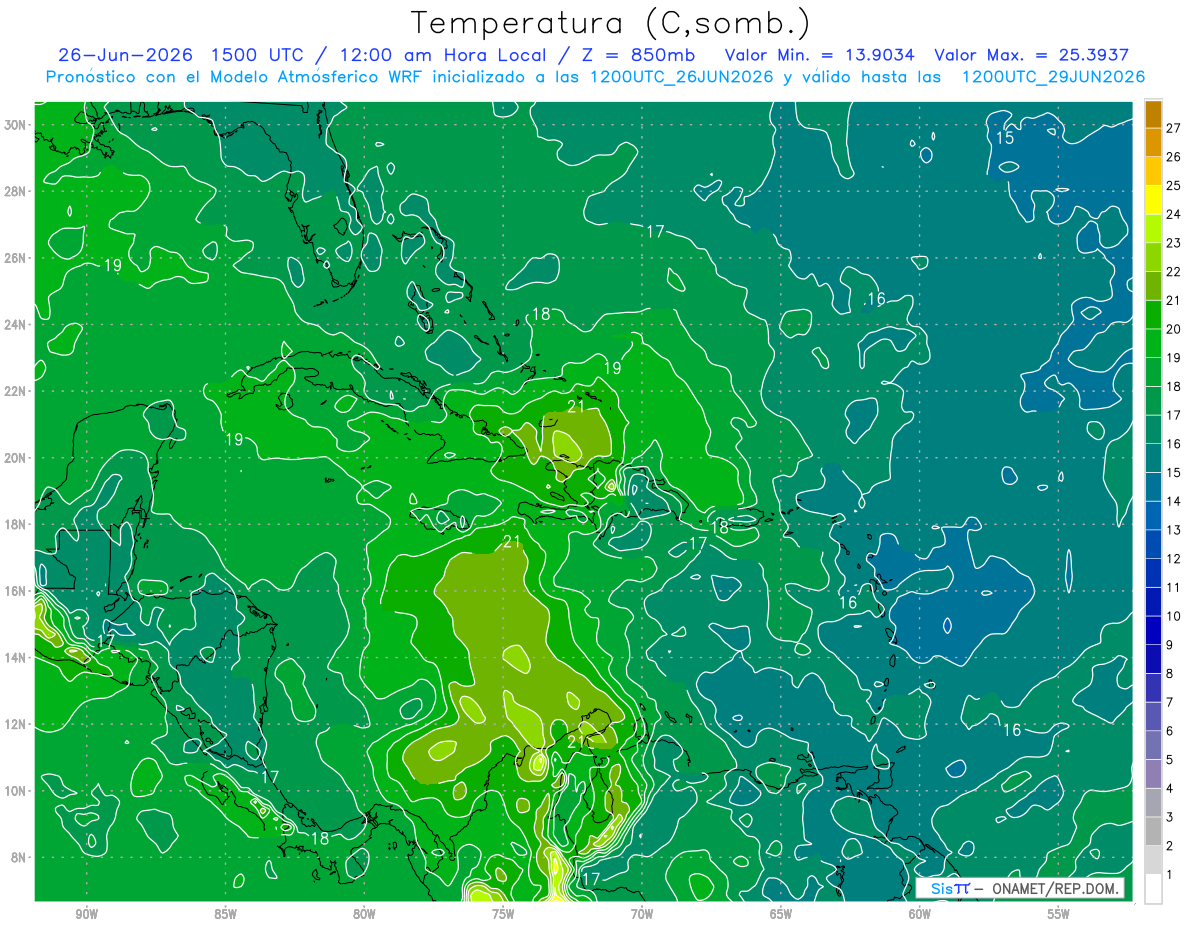The width and height of the screenshot is (1200, 927).
Task: Click "Valor Max. = 25.3937" readout
Action: pos(1032,55)
